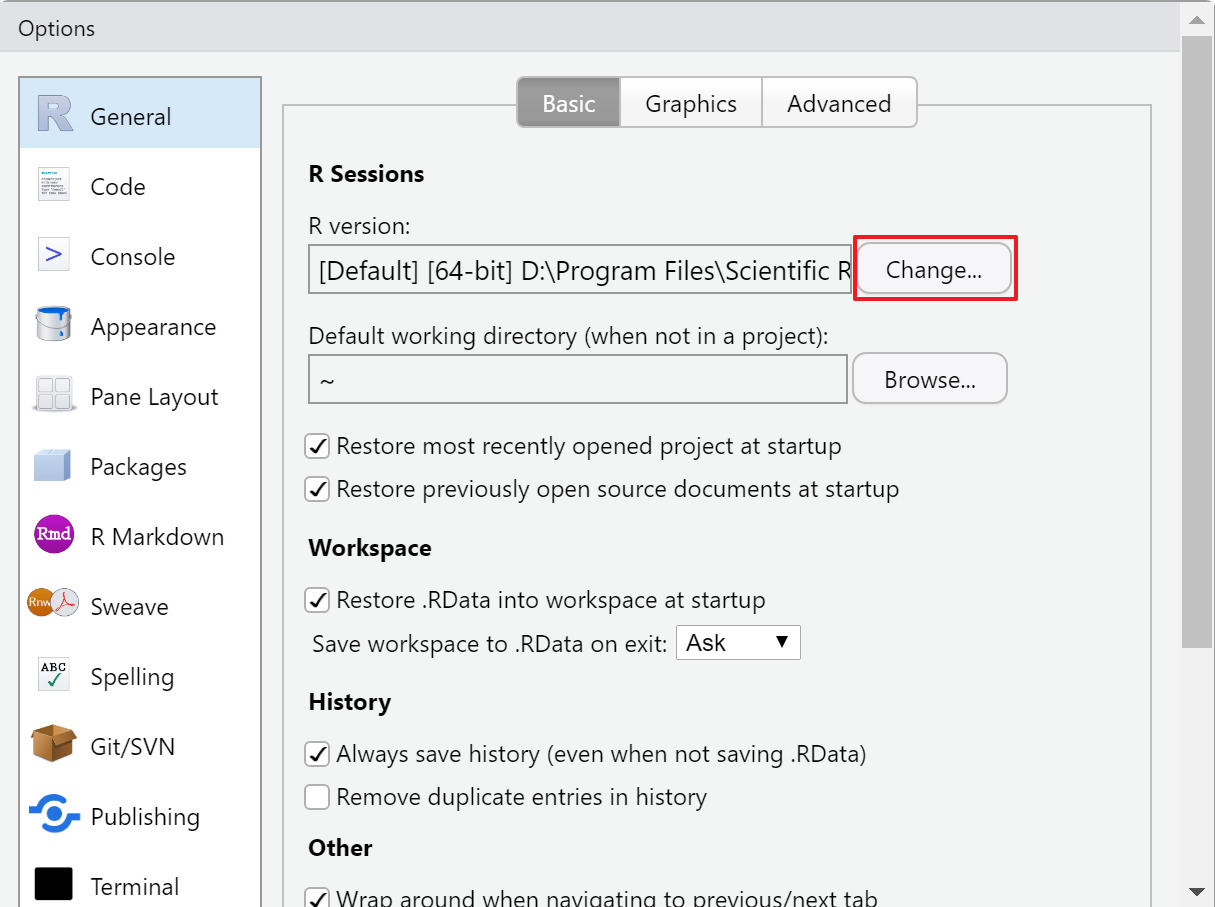This screenshot has width=1215, height=907.
Task: Open the Advanced tab
Action: [x=839, y=104]
